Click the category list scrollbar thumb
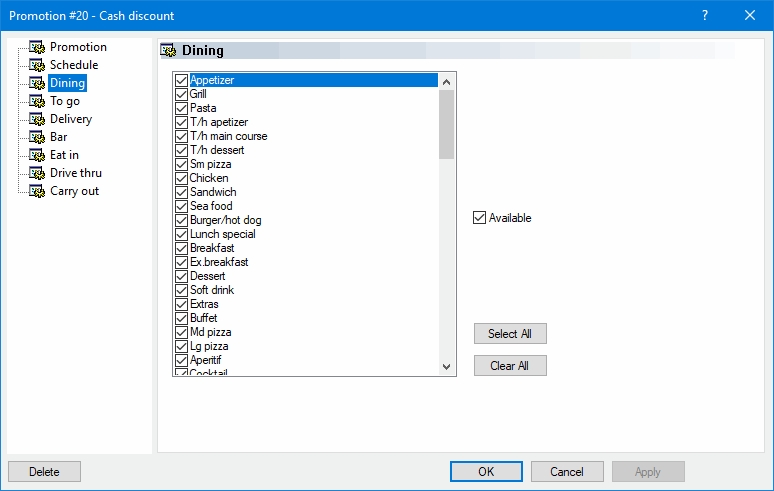Viewport: 774px width, 491px height. [447, 124]
